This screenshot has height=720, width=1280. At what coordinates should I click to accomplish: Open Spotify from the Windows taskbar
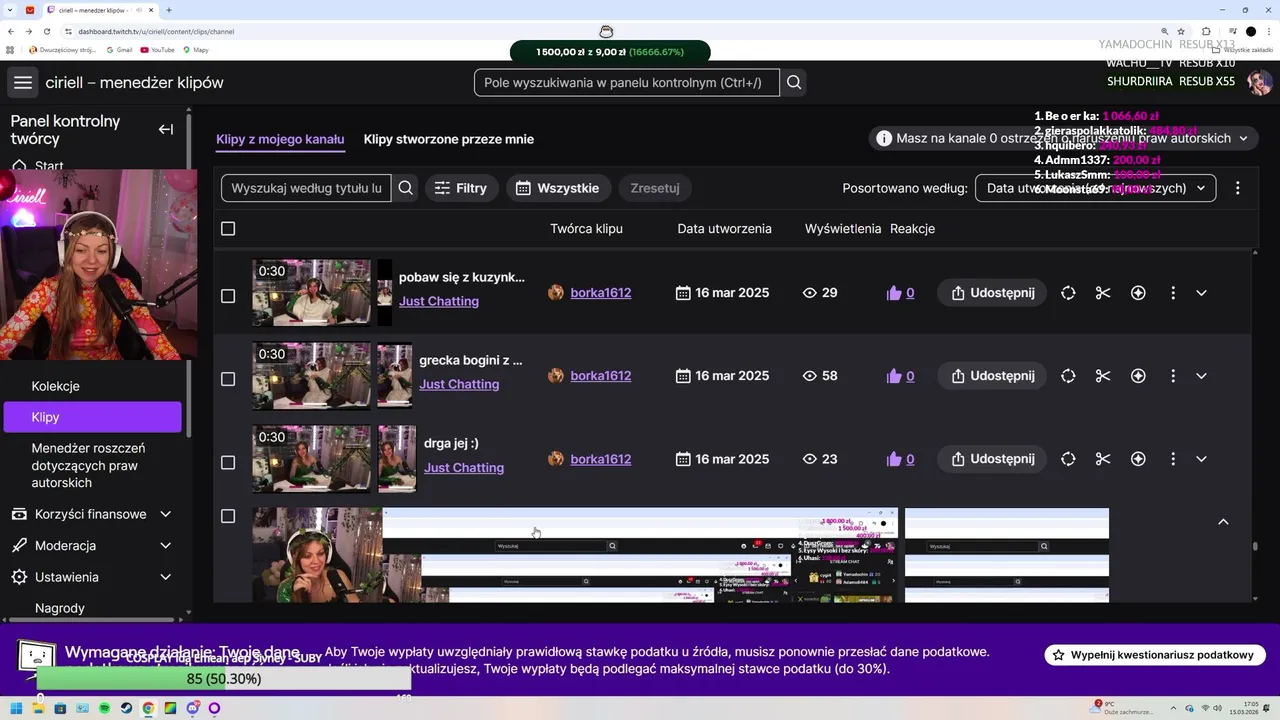[x=104, y=708]
